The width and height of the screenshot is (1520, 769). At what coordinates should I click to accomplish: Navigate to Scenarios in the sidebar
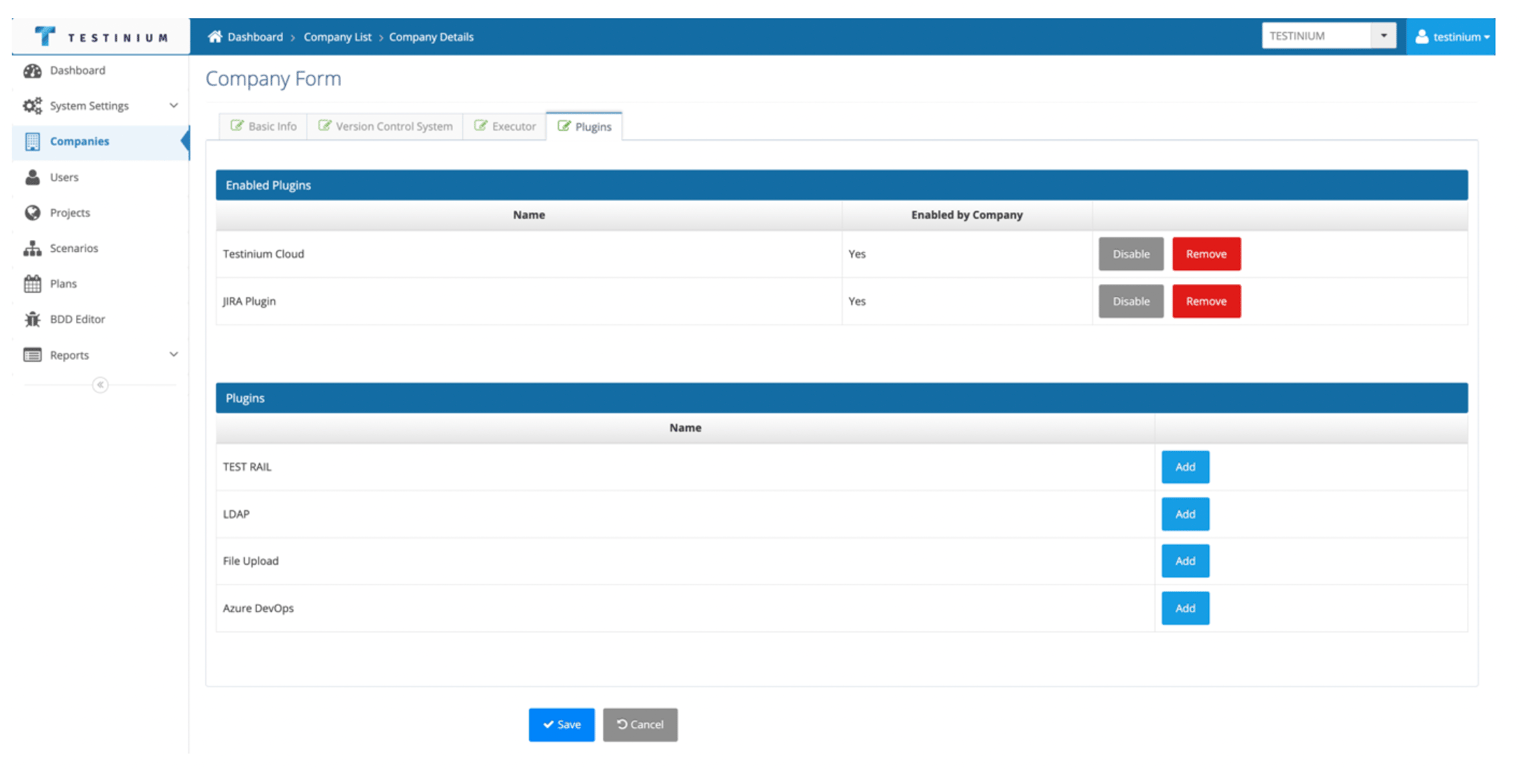coord(100,249)
